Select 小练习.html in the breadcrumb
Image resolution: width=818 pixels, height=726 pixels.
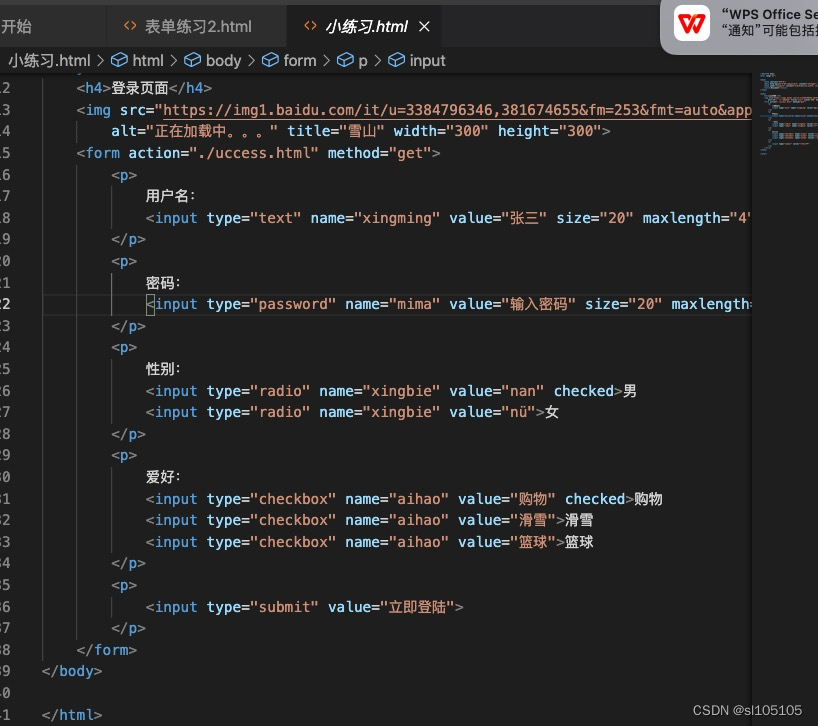[49, 60]
